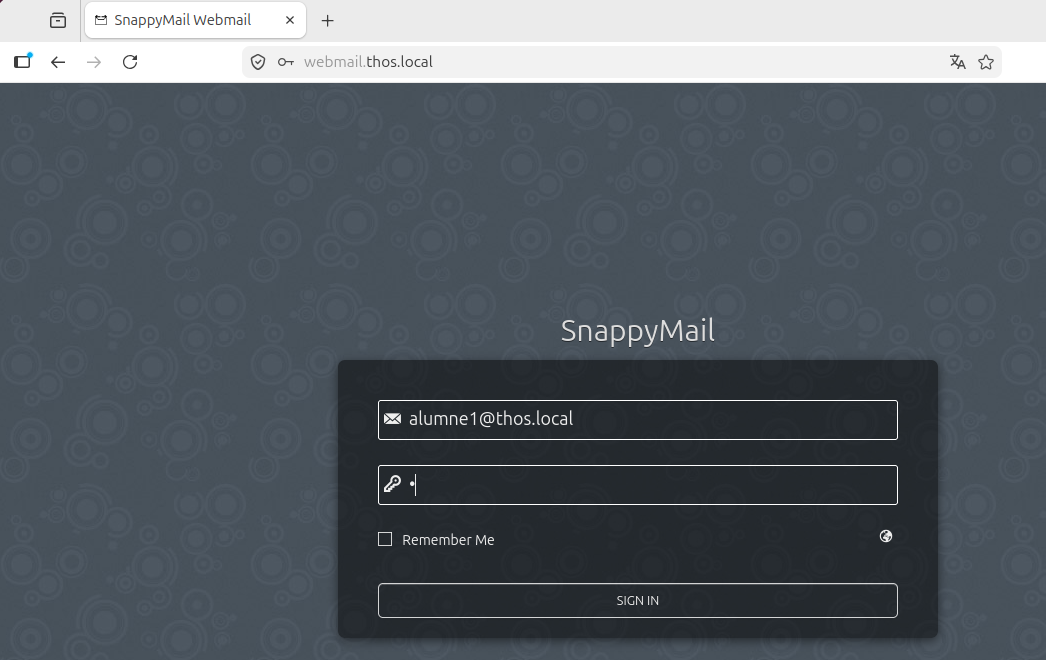Click the SIGN IN button

click(x=637, y=600)
